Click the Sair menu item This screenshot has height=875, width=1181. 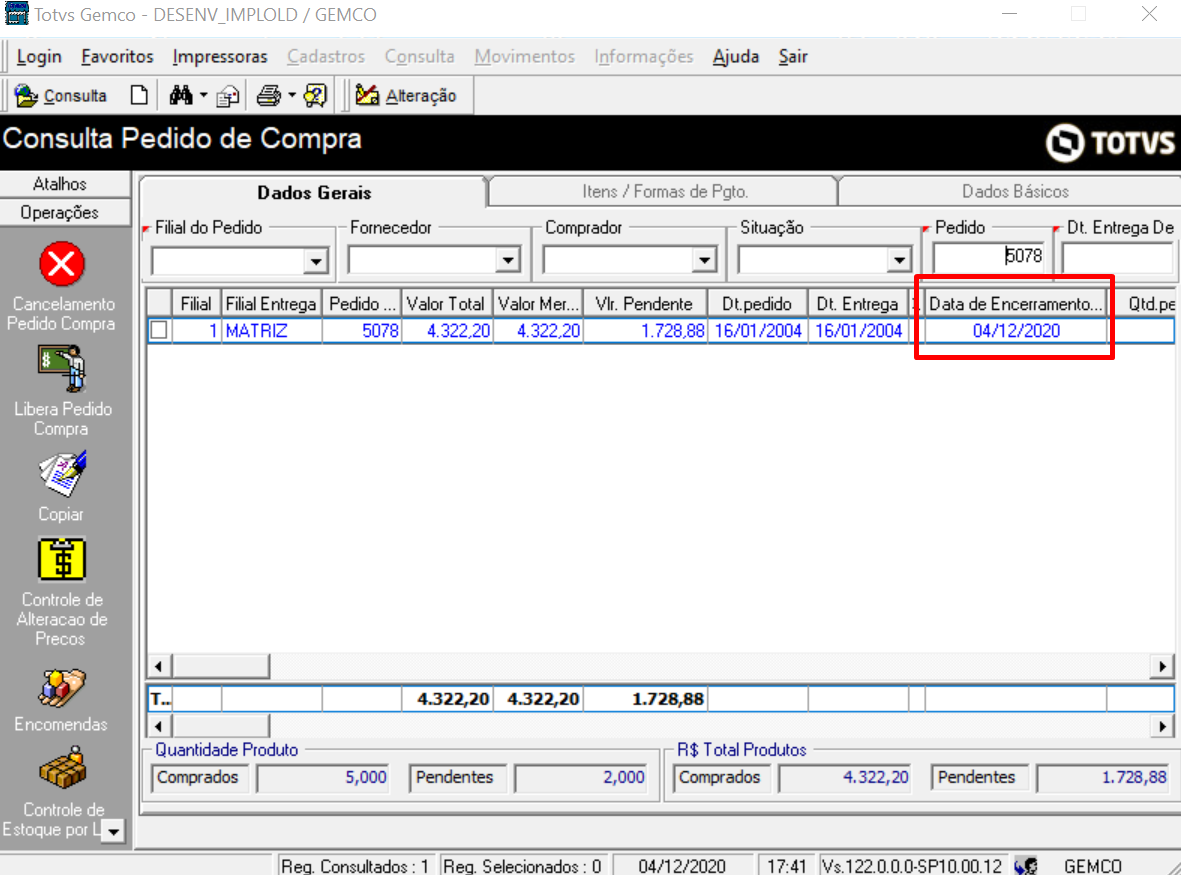click(792, 56)
